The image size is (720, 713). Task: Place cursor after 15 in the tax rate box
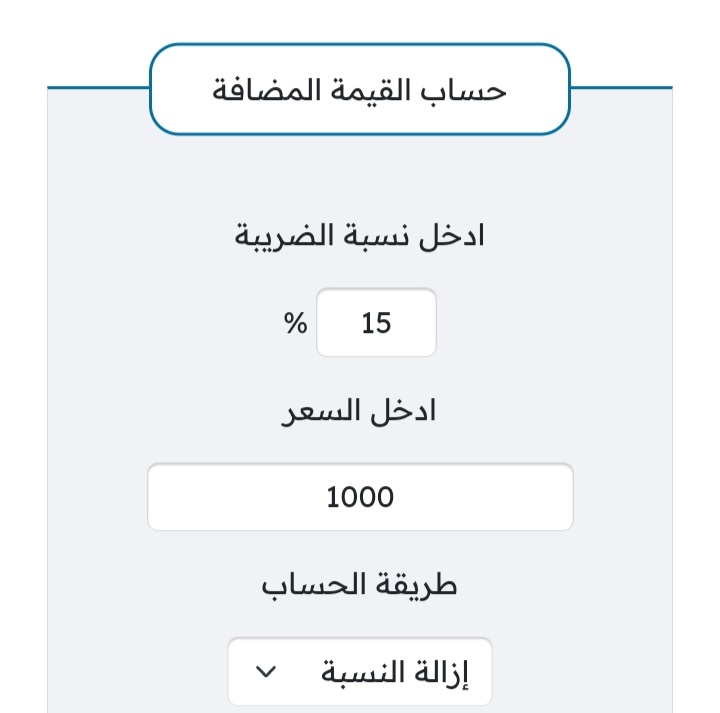click(393, 323)
